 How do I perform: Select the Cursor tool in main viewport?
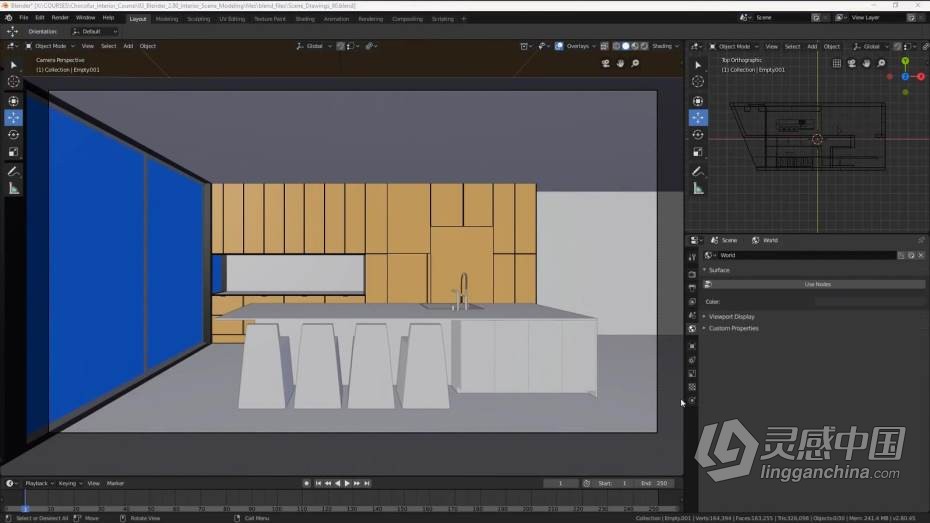(13, 82)
